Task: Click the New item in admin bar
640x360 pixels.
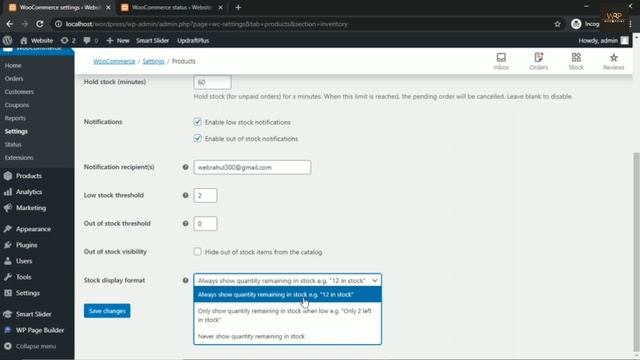Action: (x=118, y=40)
